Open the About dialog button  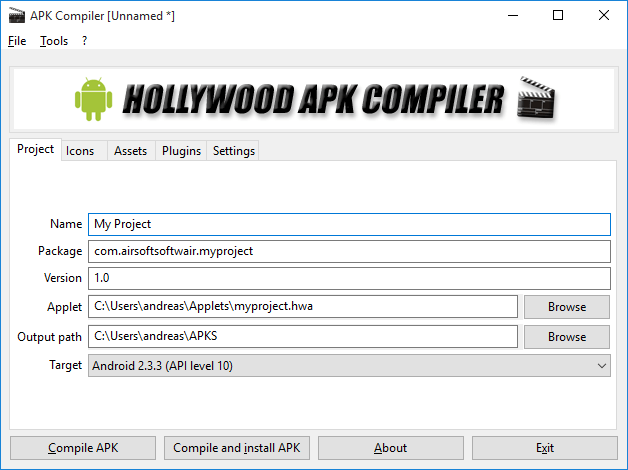390,448
